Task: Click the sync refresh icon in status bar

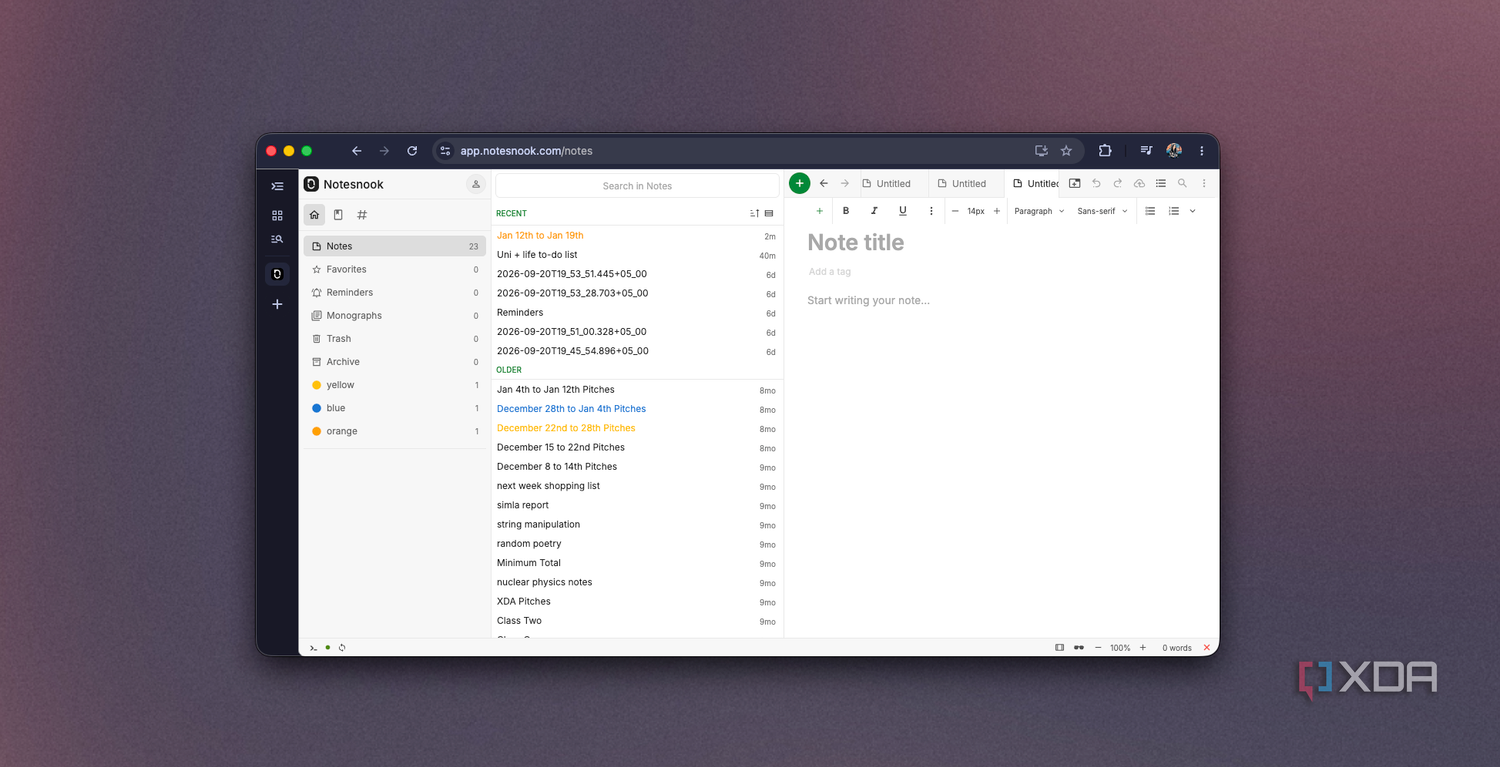Action: (342, 648)
